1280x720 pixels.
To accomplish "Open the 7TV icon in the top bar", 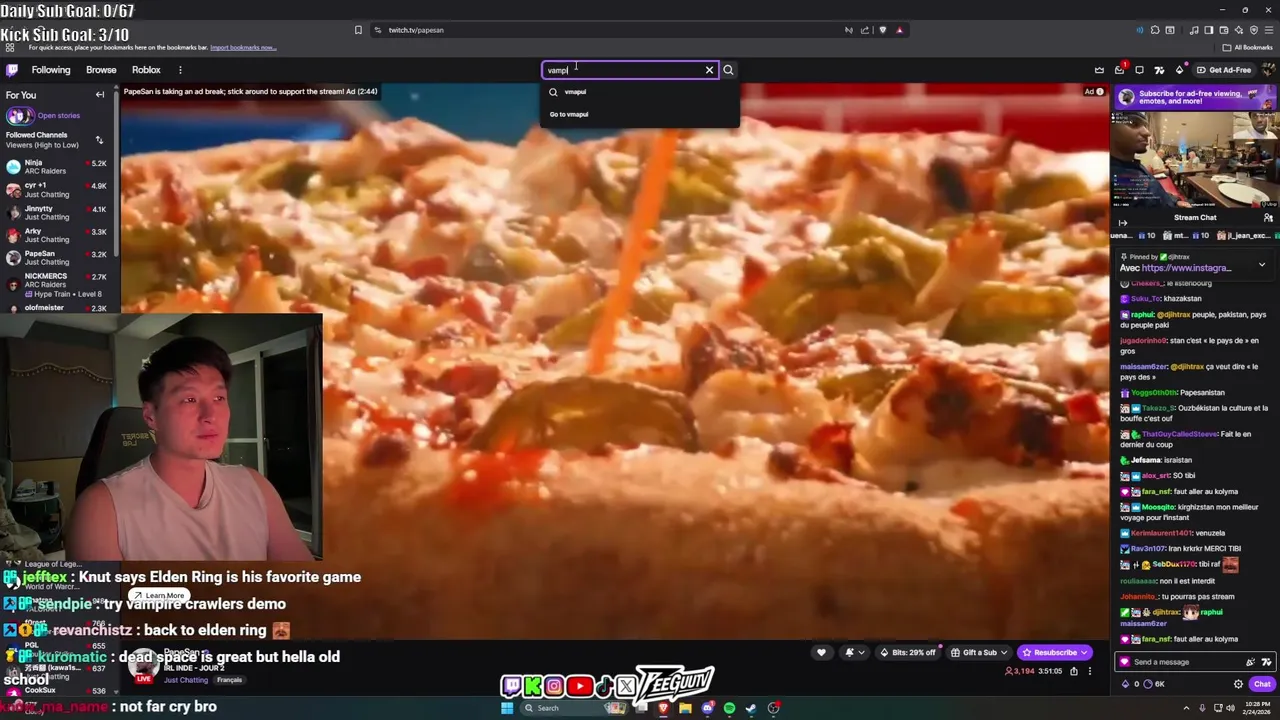I will click(1159, 70).
